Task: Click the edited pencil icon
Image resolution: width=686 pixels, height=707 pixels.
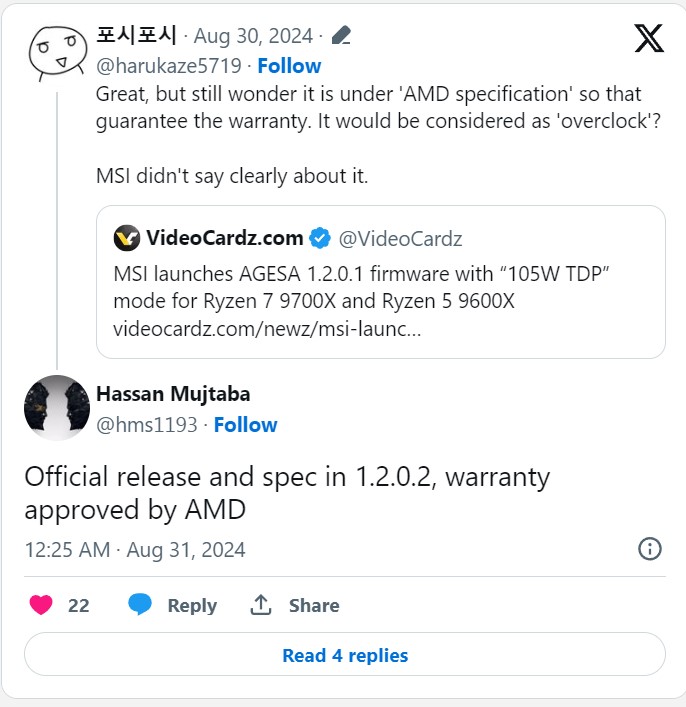Action: [341, 36]
